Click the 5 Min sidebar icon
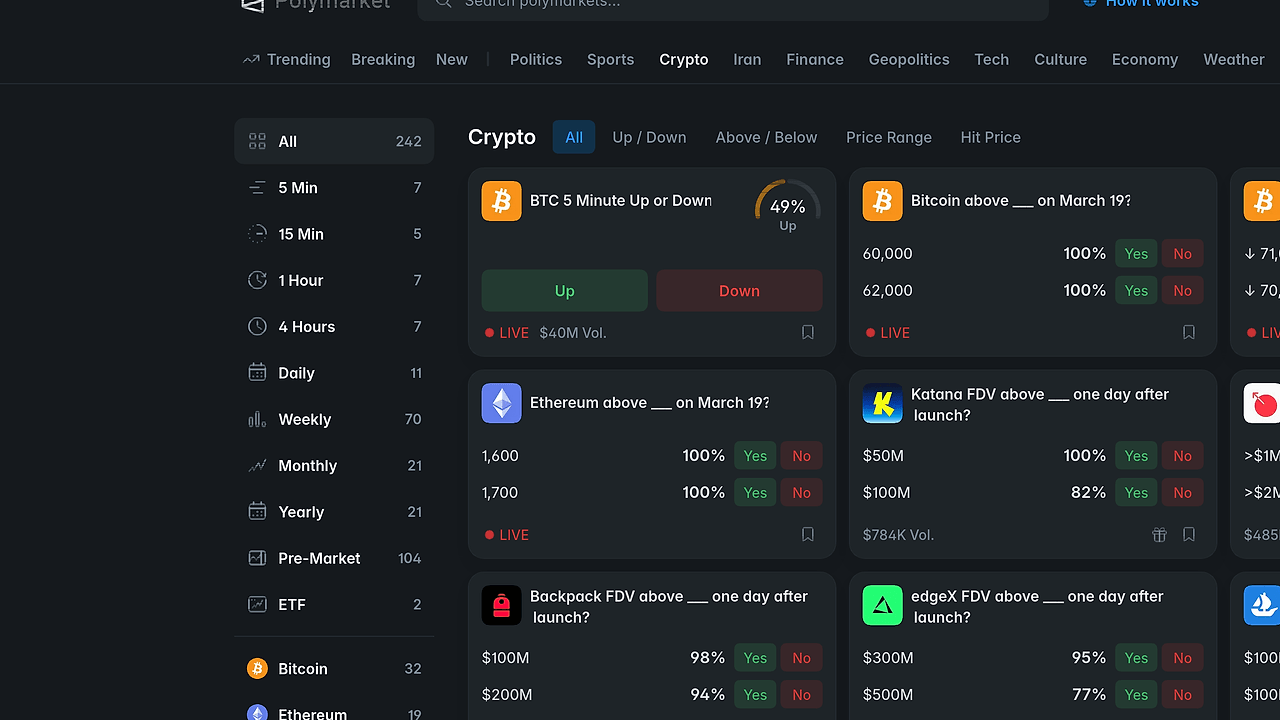Viewport: 1280px width, 720px height. [257, 187]
